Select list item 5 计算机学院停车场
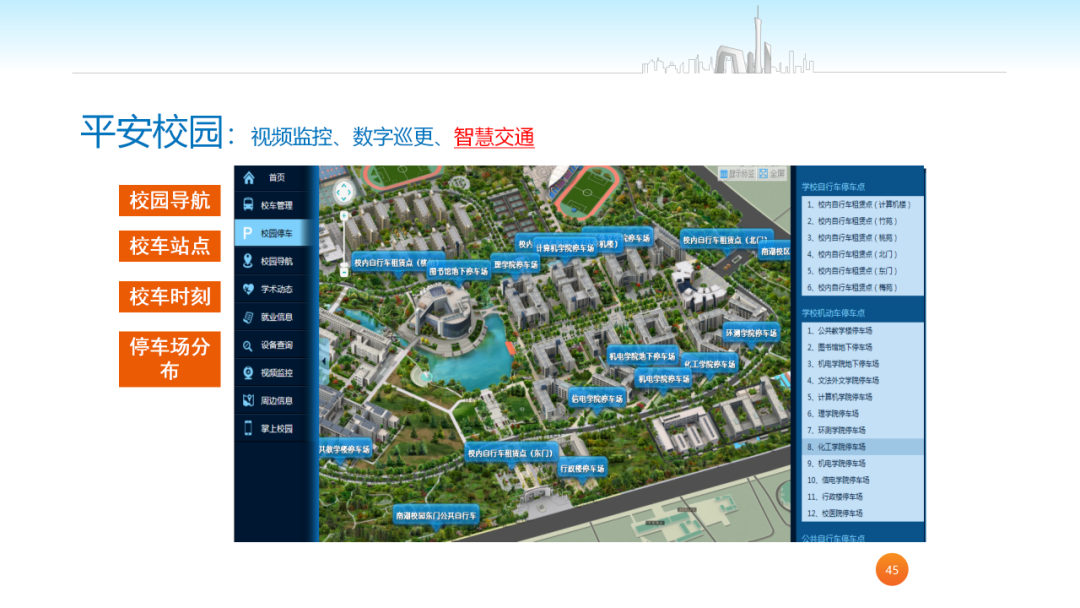Viewport: 1080px width, 608px height. click(862, 397)
